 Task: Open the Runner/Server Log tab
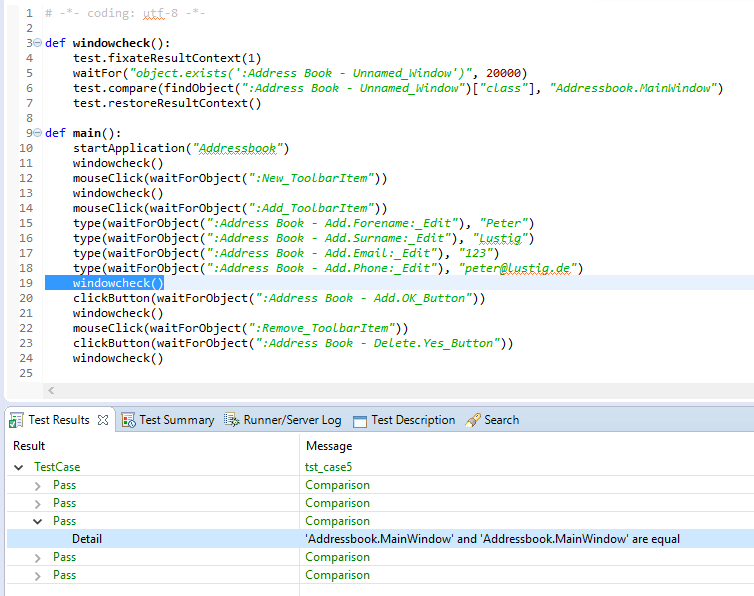pyautogui.click(x=291, y=420)
